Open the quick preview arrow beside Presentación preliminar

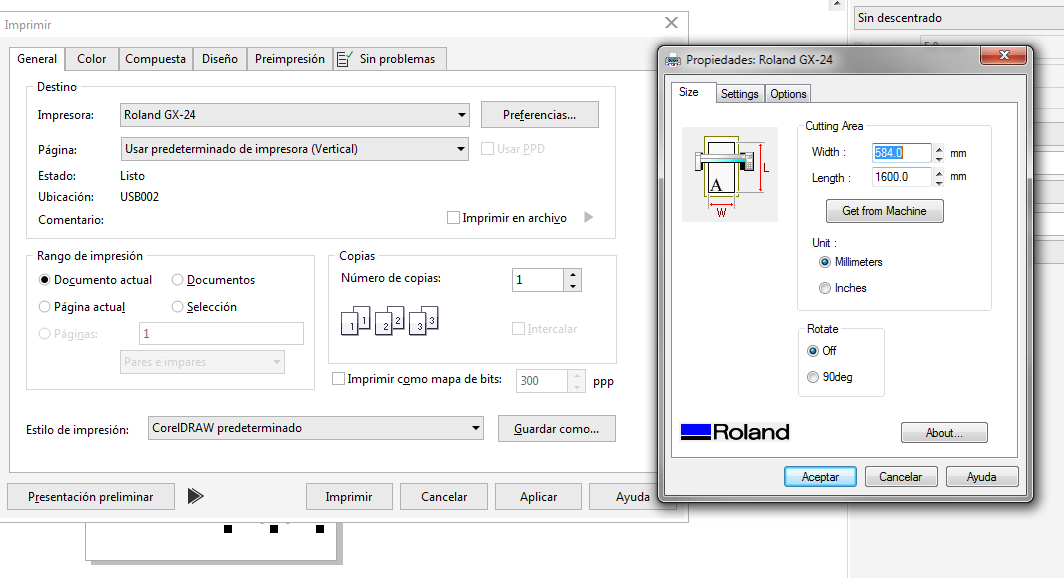pyautogui.click(x=195, y=496)
